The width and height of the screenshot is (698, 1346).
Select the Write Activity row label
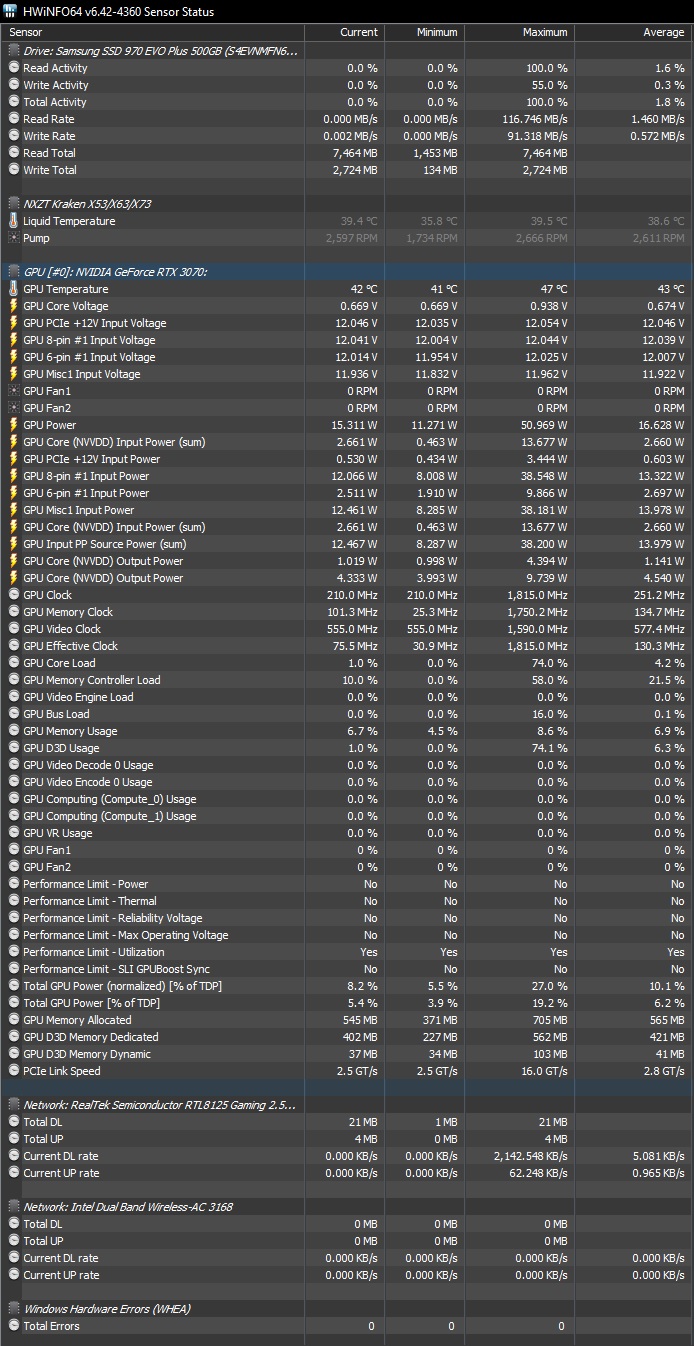tap(56, 85)
